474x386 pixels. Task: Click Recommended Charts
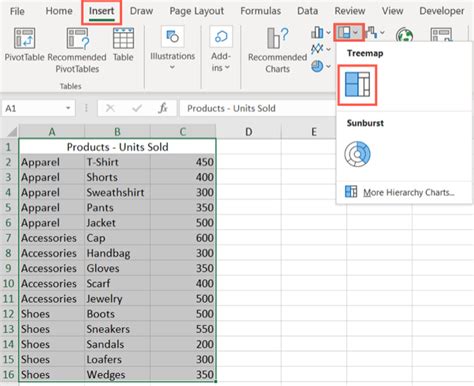(277, 50)
